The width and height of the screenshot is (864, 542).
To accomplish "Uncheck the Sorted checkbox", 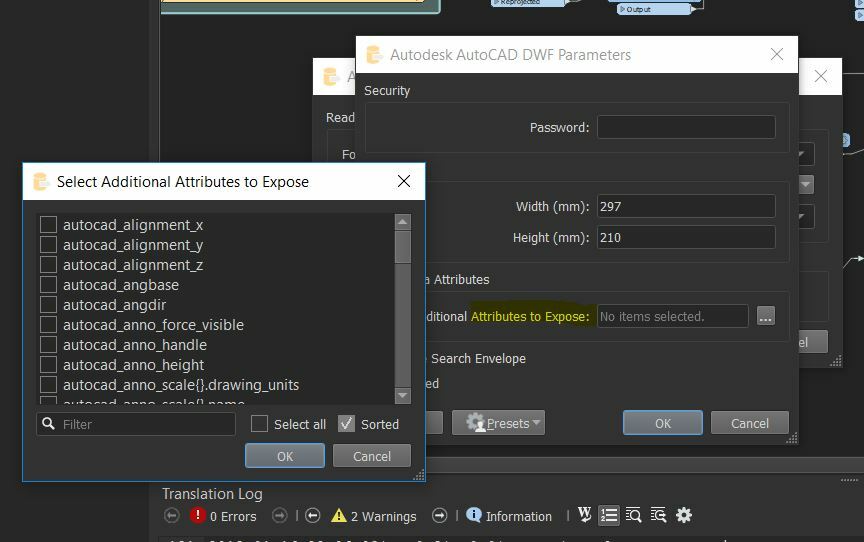I will click(346, 424).
